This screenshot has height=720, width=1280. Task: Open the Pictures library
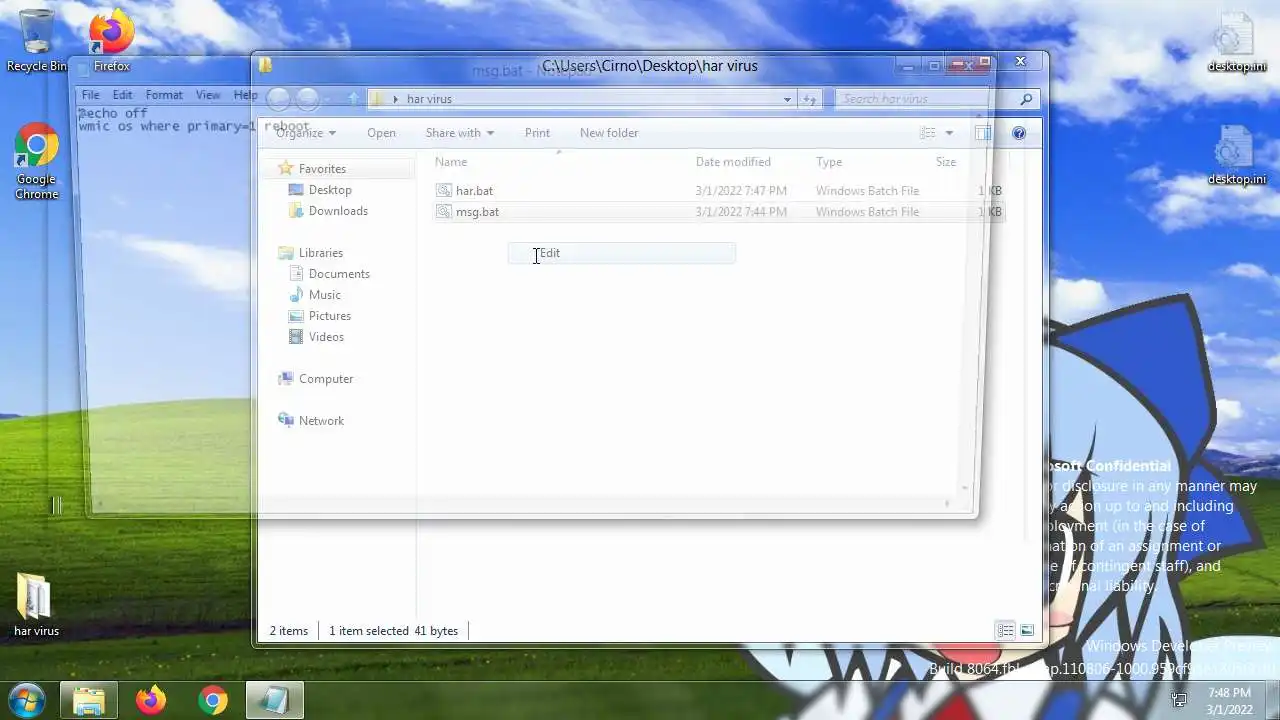329,316
